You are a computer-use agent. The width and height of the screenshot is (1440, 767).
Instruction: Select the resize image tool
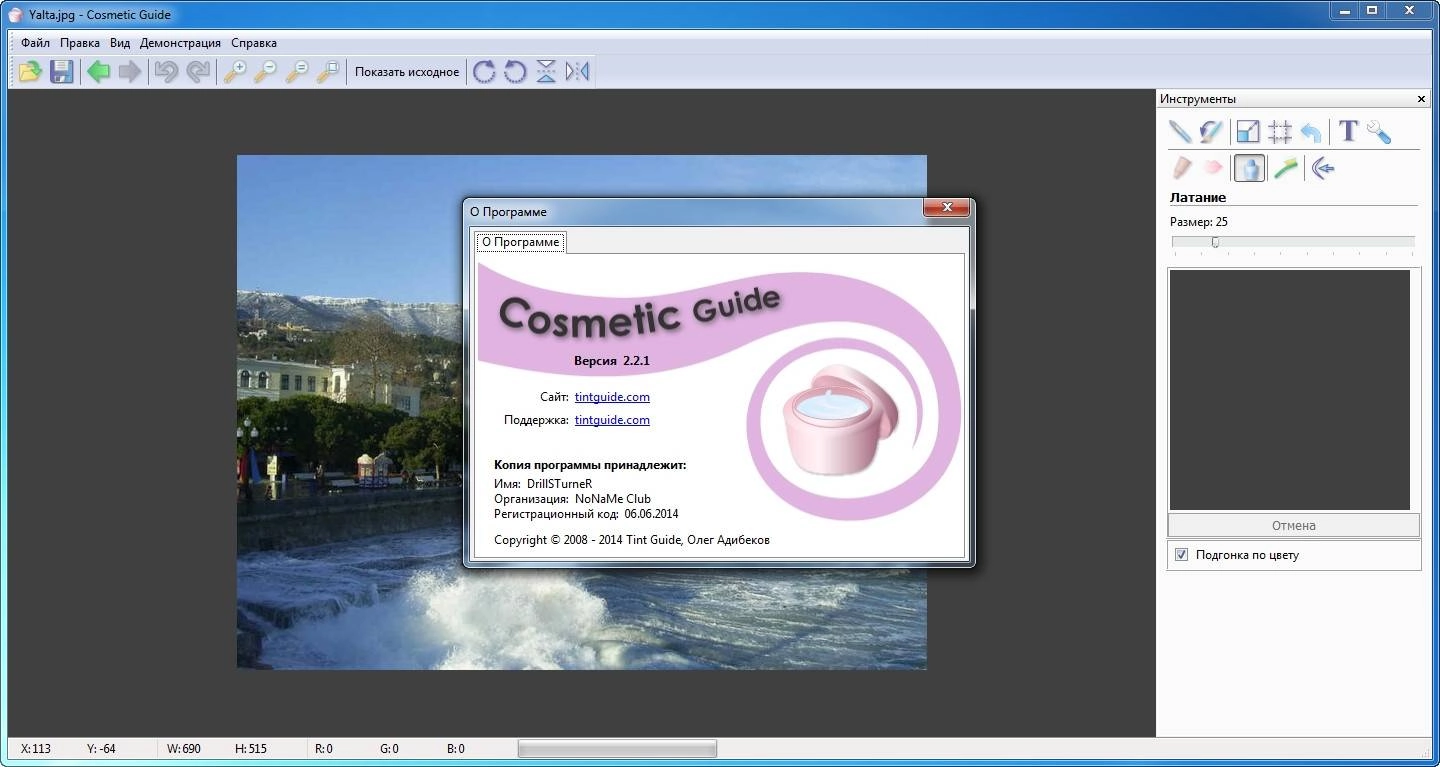[x=1248, y=132]
